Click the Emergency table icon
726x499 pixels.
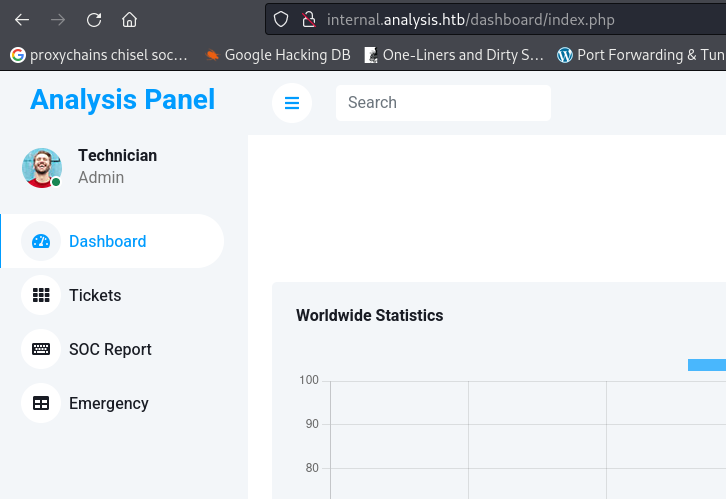[41, 403]
